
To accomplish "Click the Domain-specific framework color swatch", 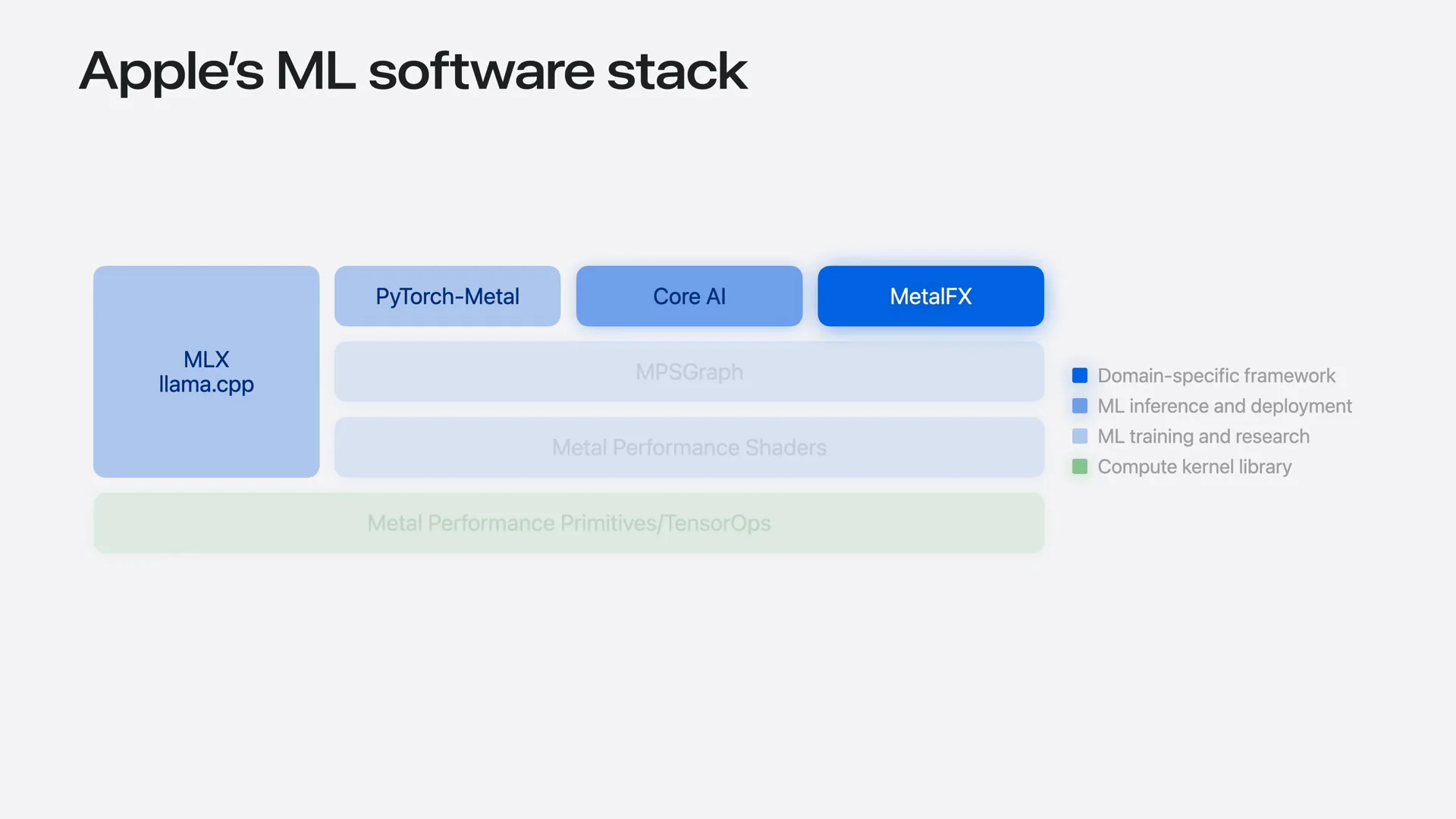I will click(1080, 375).
